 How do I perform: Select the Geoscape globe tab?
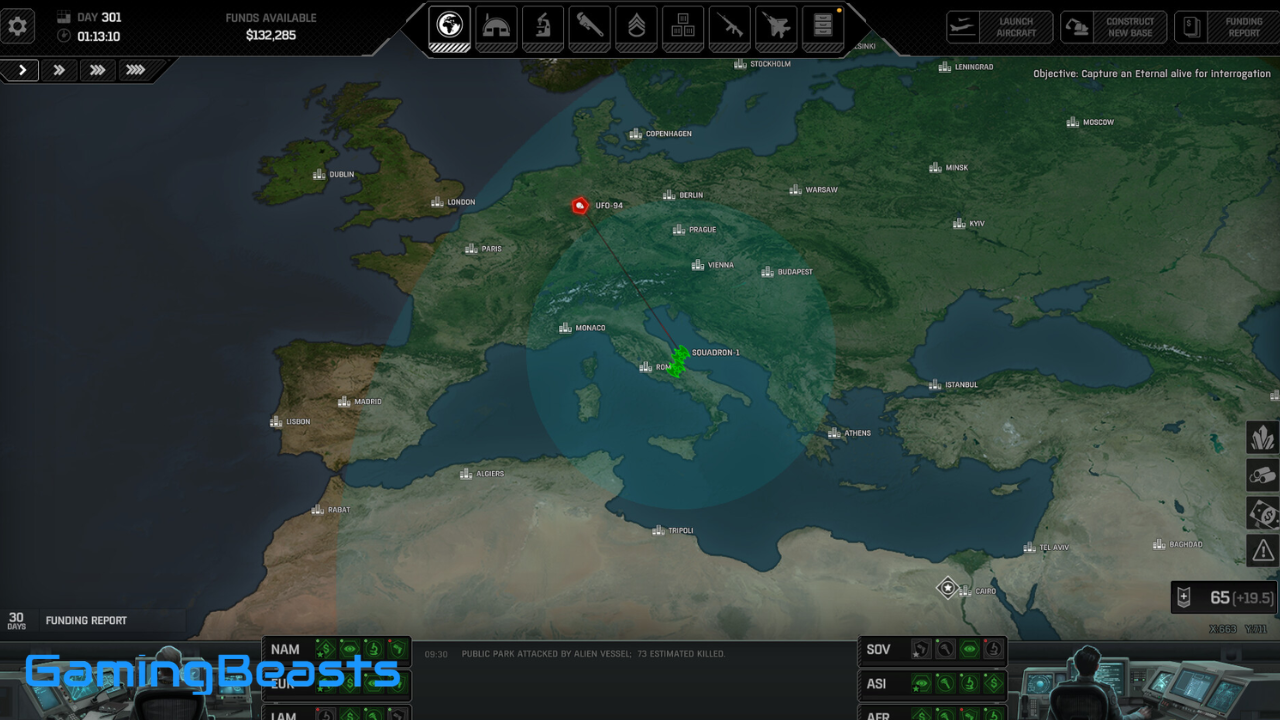pyautogui.click(x=450, y=27)
